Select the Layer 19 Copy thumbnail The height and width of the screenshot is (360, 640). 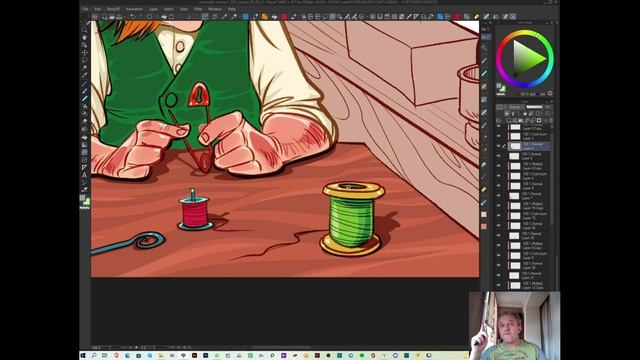pyautogui.click(x=516, y=206)
